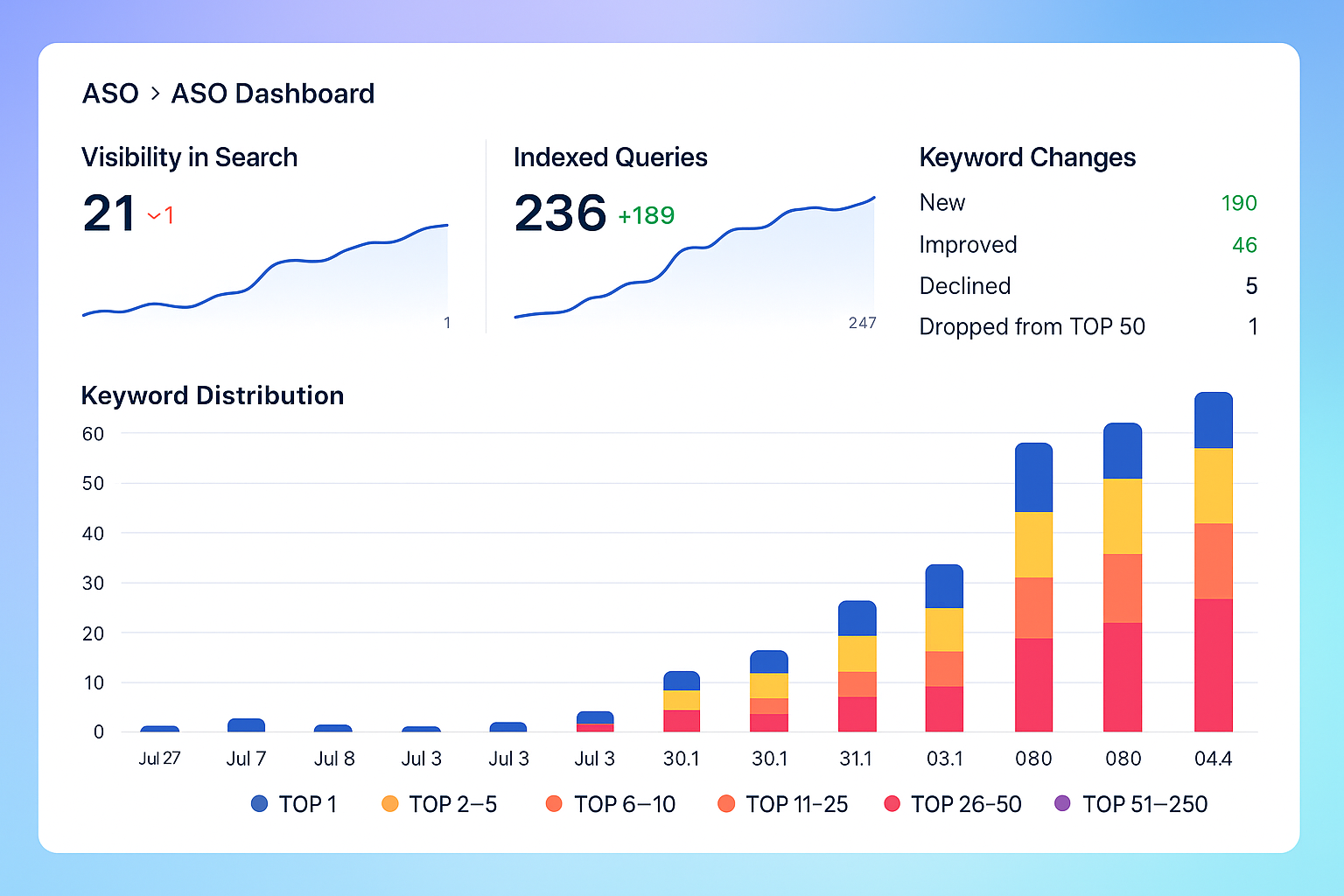Click the breadcrumb chevron after ASO

point(155,93)
